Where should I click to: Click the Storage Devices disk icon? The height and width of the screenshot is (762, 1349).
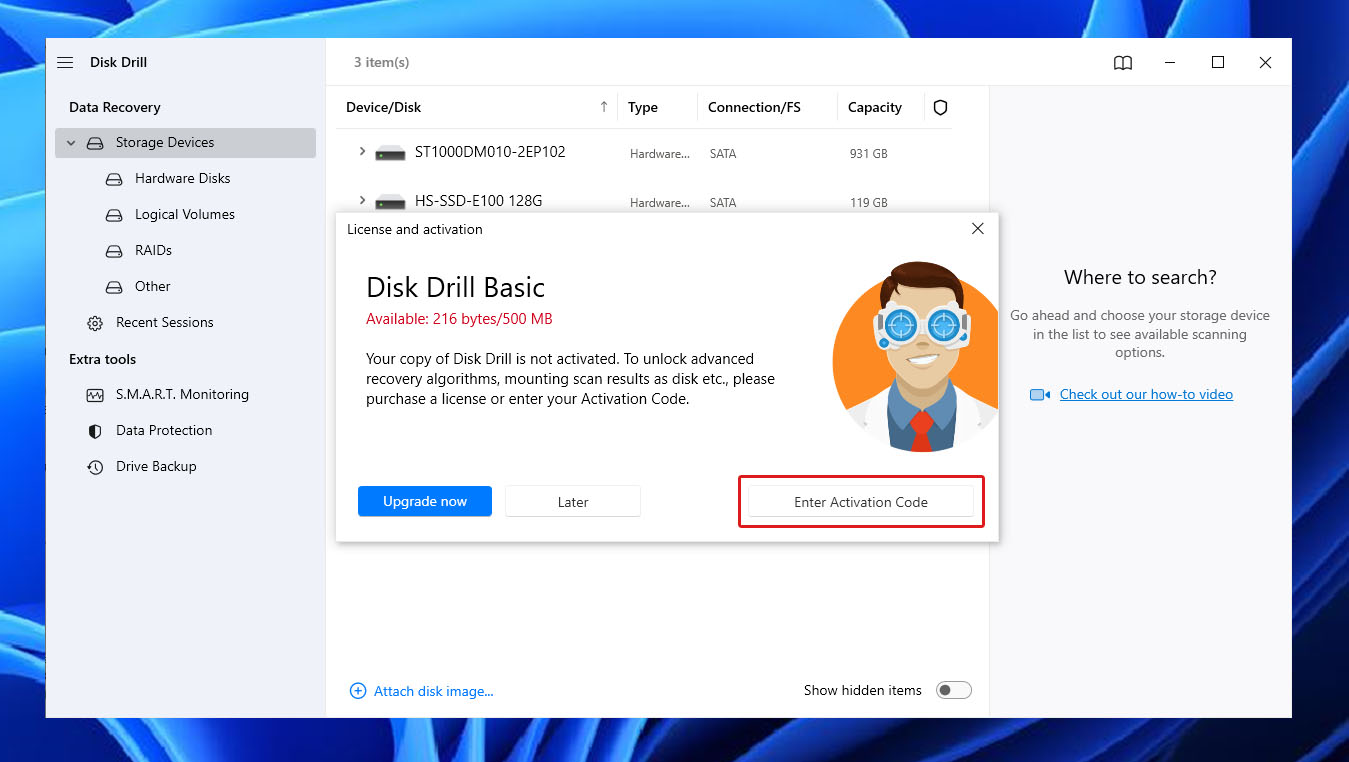coord(95,143)
